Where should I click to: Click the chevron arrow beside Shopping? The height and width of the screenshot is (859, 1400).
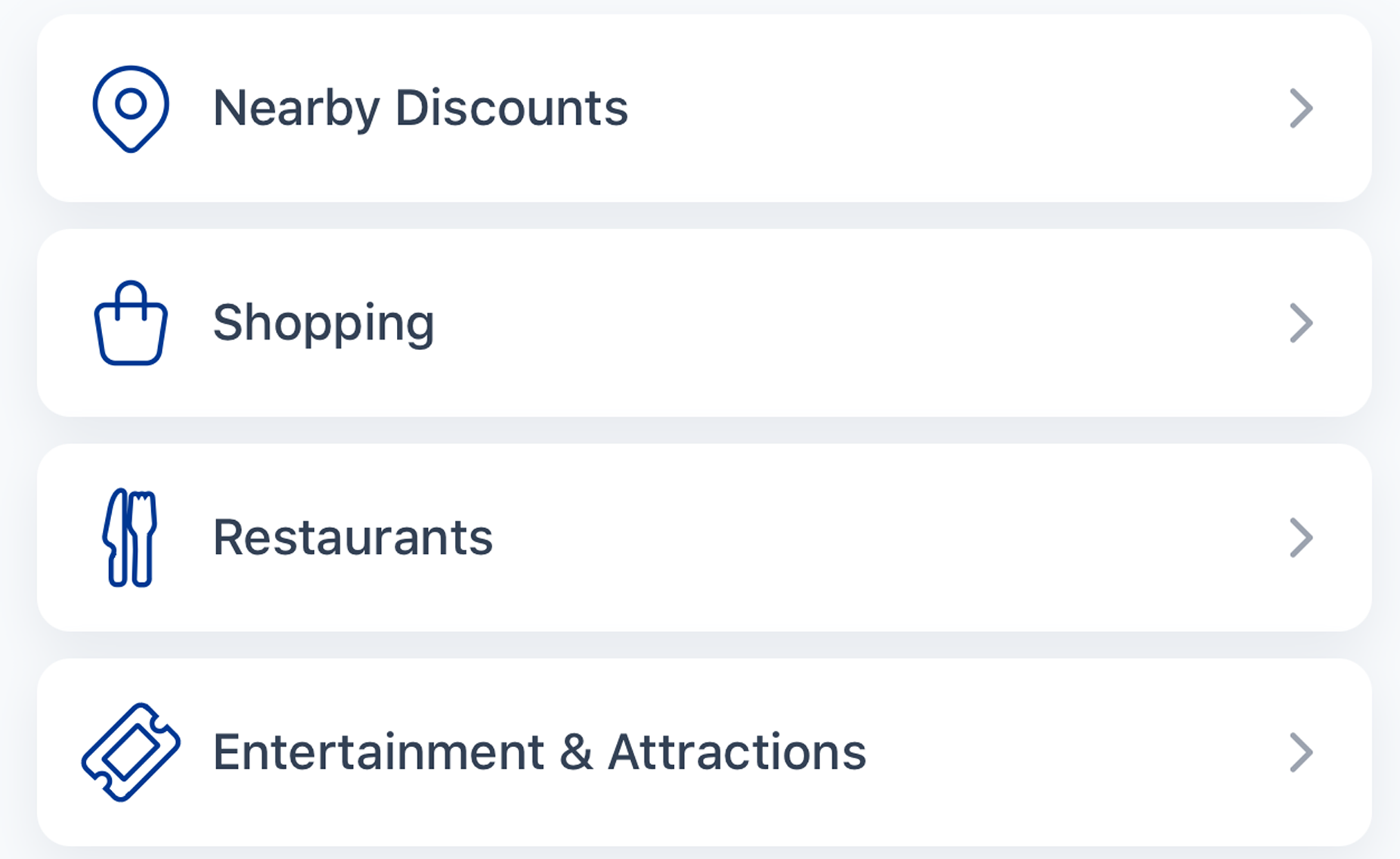click(1301, 324)
